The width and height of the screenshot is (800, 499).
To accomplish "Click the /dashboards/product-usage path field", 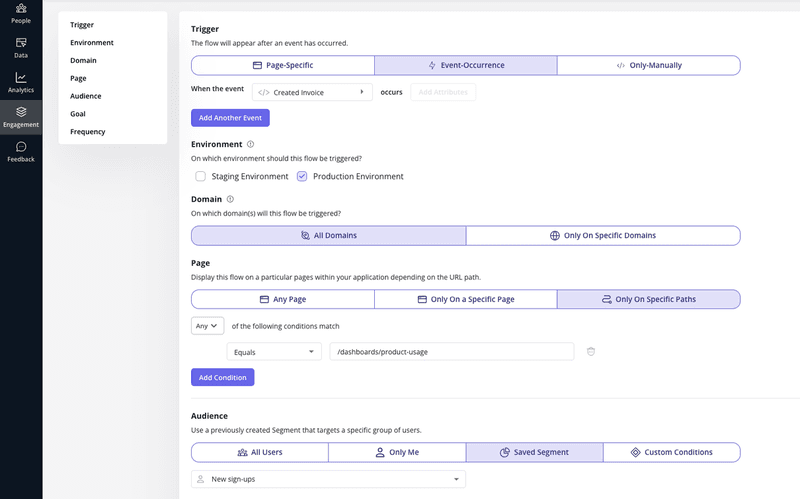I will (x=452, y=352).
